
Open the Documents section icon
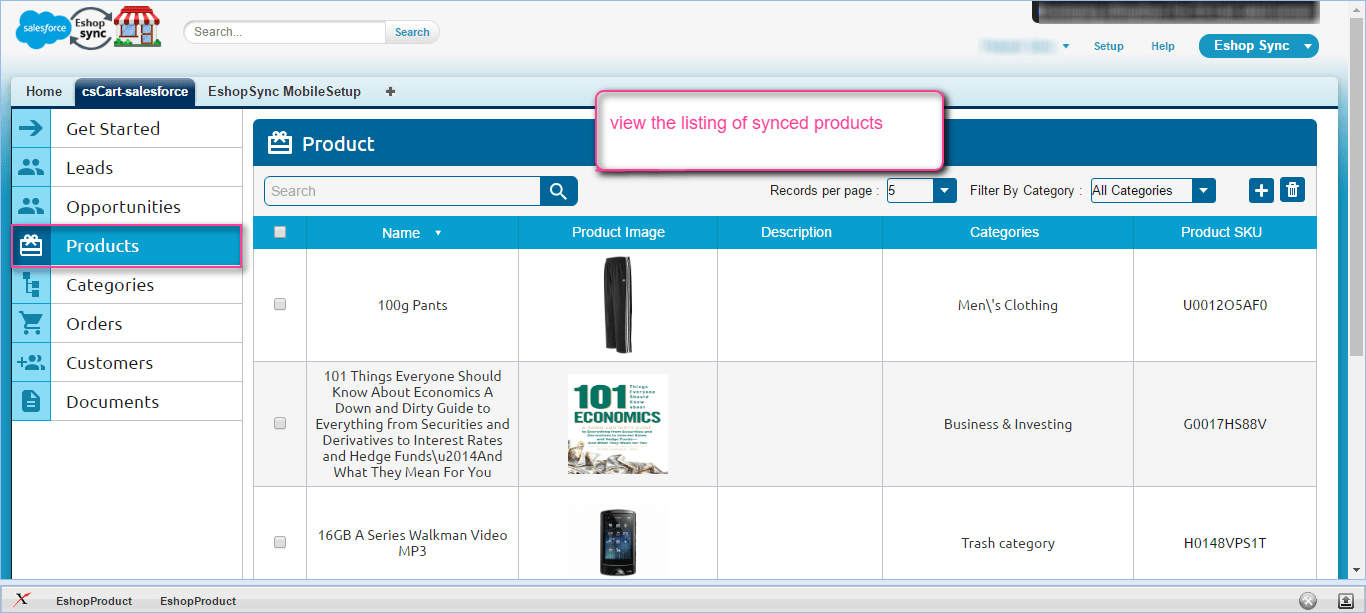click(30, 400)
